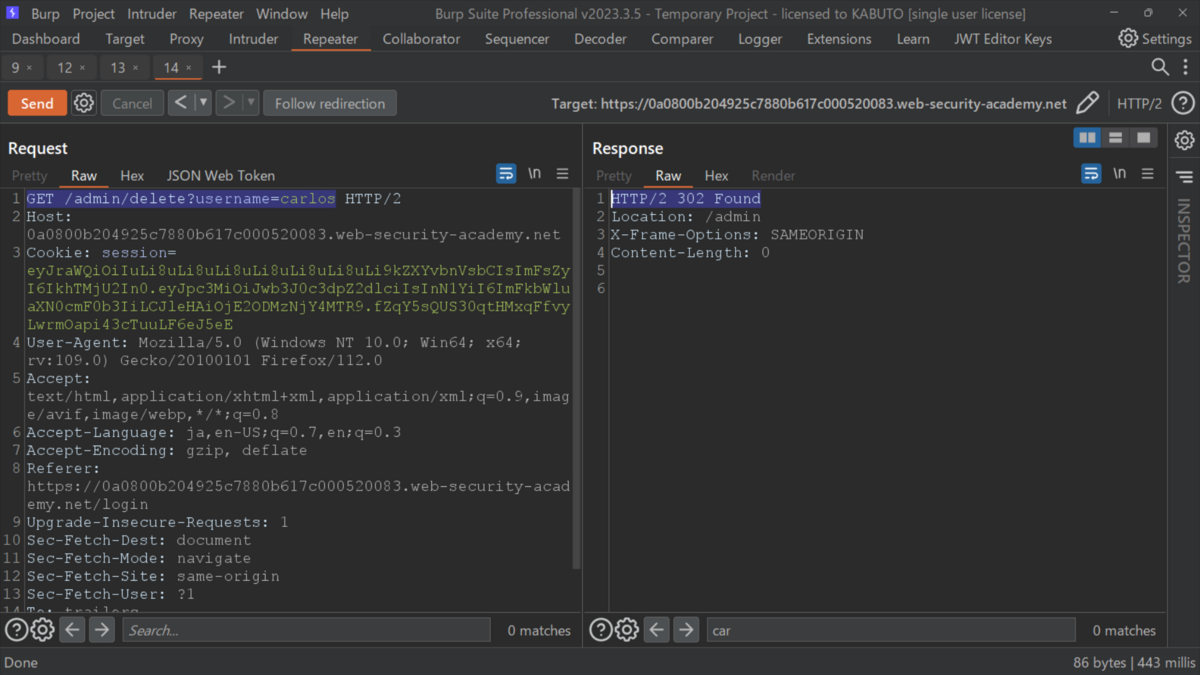This screenshot has height=675, width=1200.
Task: Go back to previous request history arrow
Action: [x=181, y=102]
